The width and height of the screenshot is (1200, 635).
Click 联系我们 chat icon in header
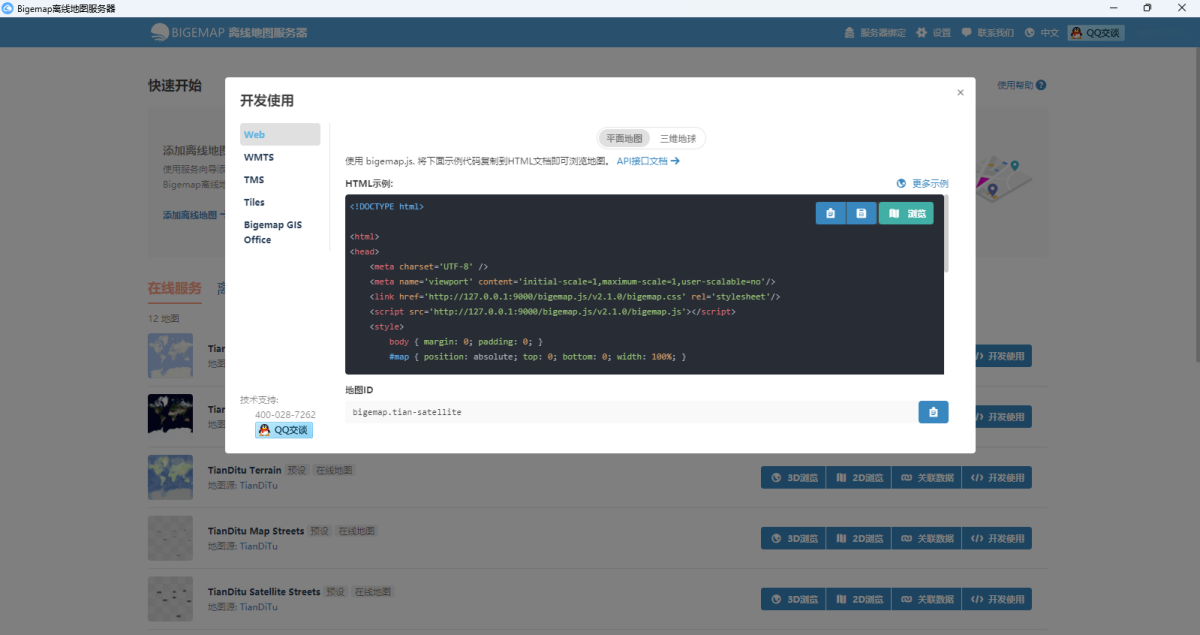point(967,33)
